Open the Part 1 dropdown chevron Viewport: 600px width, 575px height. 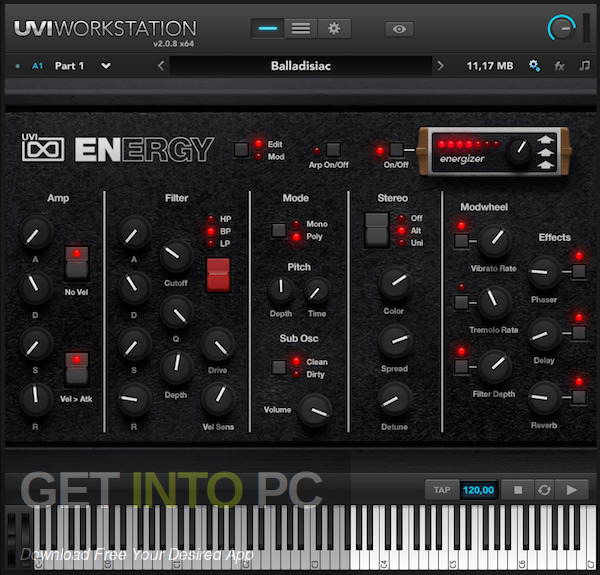coord(106,66)
